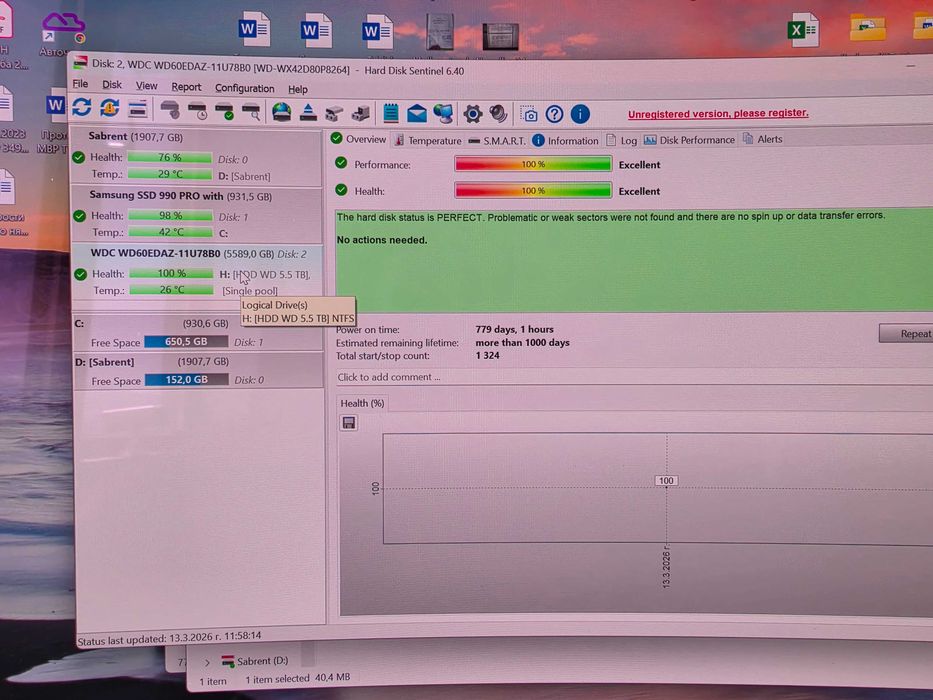This screenshot has width=933, height=700.
Task: Click the D: free space 152,0 GB bar
Action: [x=187, y=379]
